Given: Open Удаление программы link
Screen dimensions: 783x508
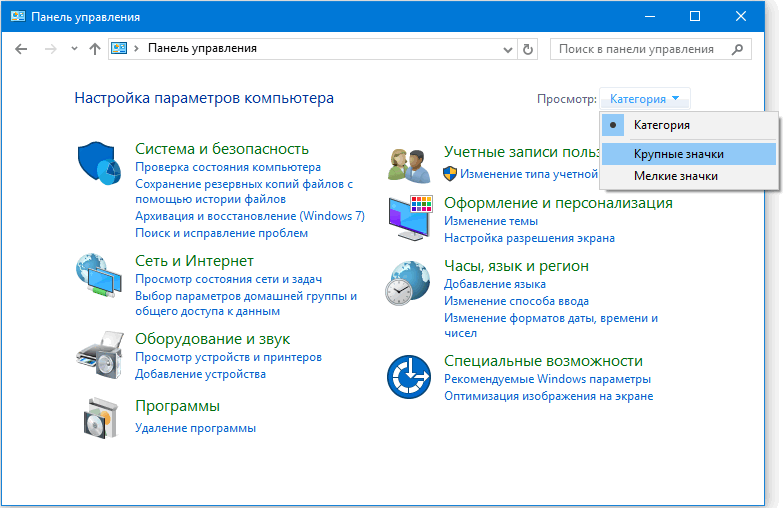Looking at the screenshot, I should (x=195, y=428).
